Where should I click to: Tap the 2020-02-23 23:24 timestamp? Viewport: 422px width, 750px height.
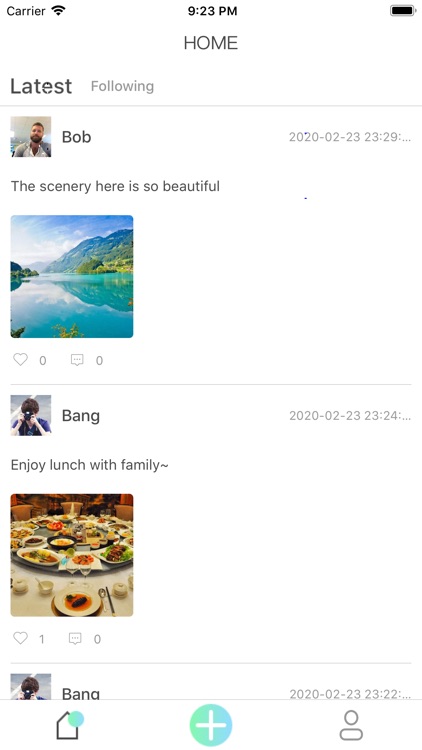point(350,416)
